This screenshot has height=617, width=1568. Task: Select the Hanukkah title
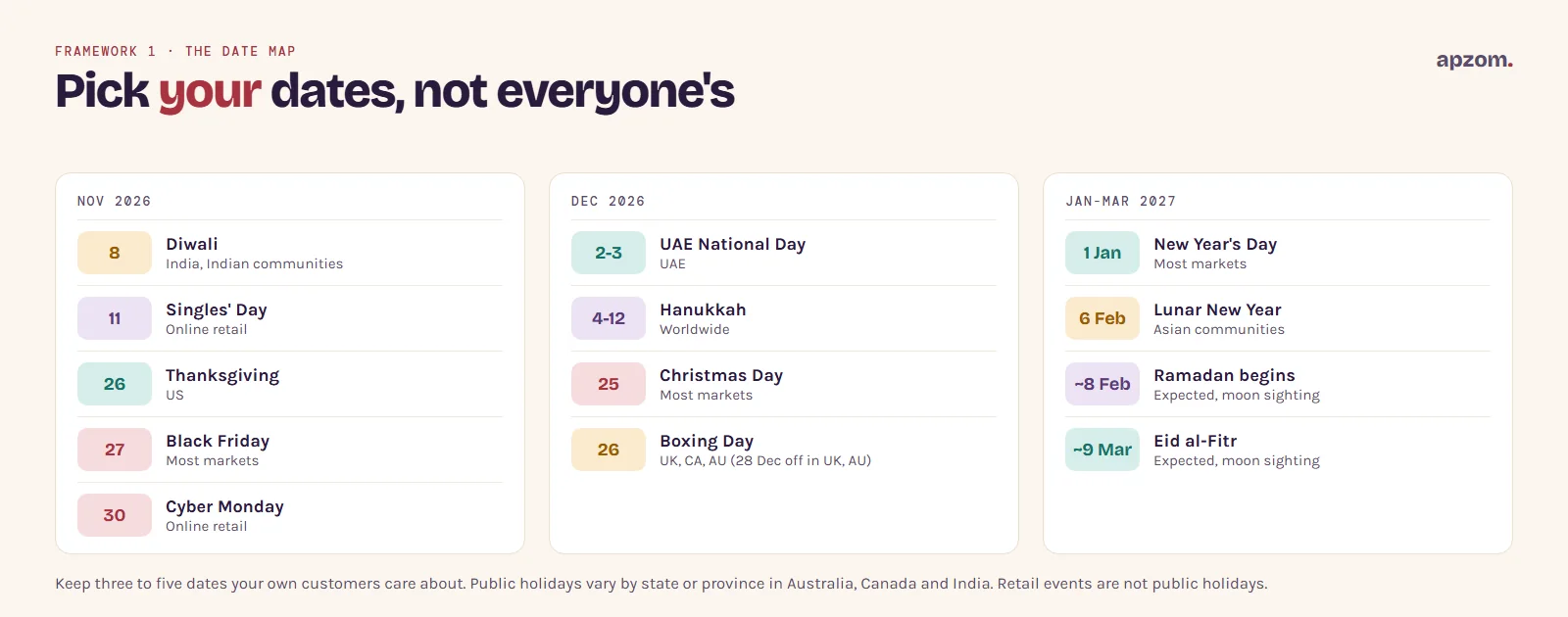703,309
